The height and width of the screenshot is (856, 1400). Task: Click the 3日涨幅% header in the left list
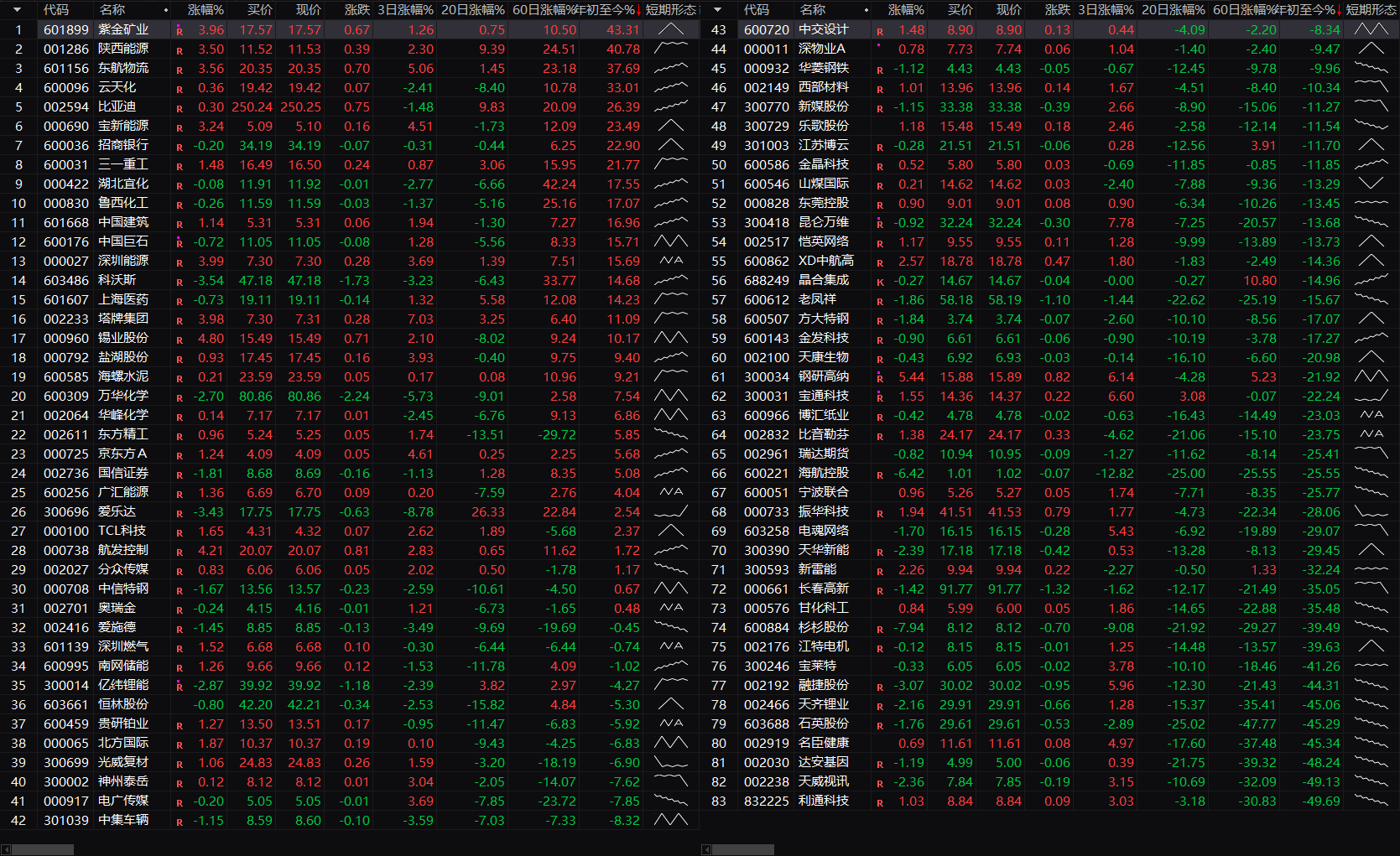tap(406, 10)
